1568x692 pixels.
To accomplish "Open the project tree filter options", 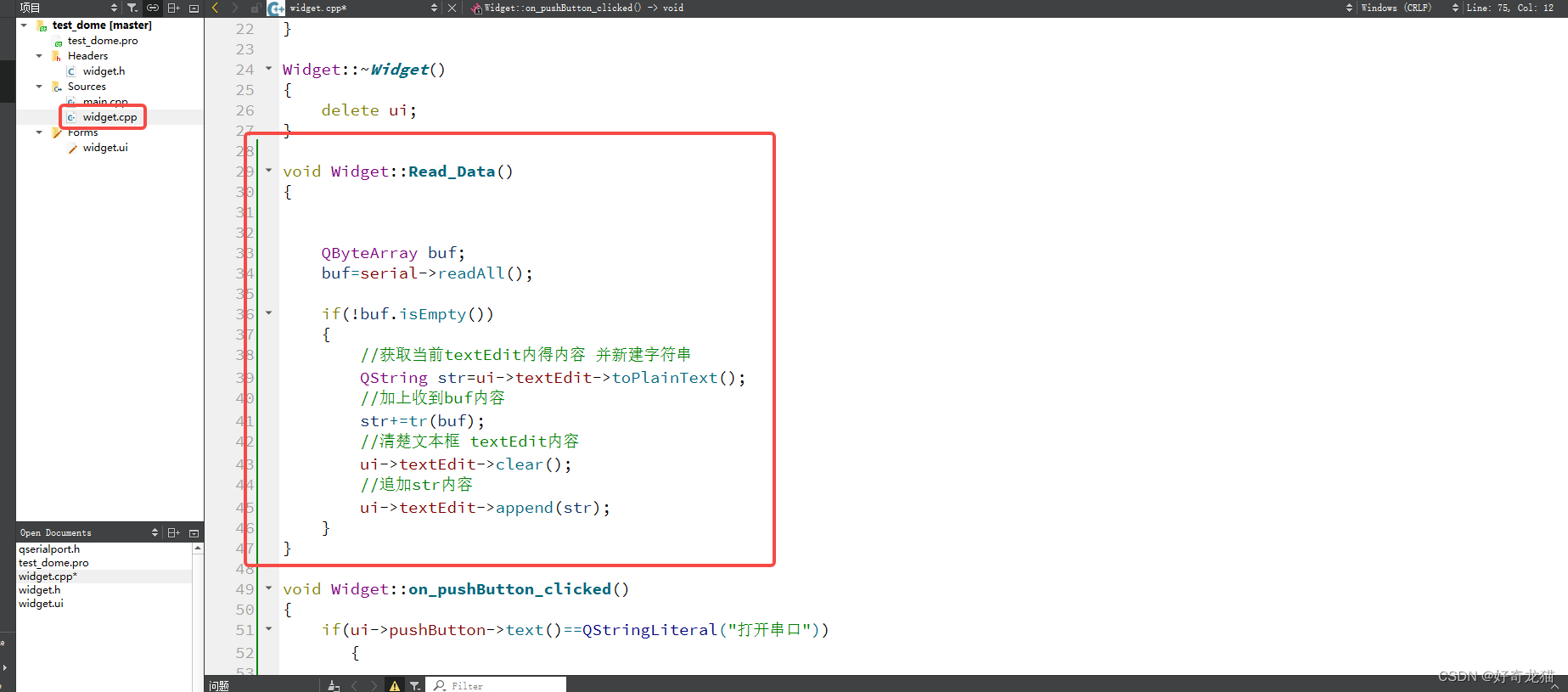I will point(132,8).
